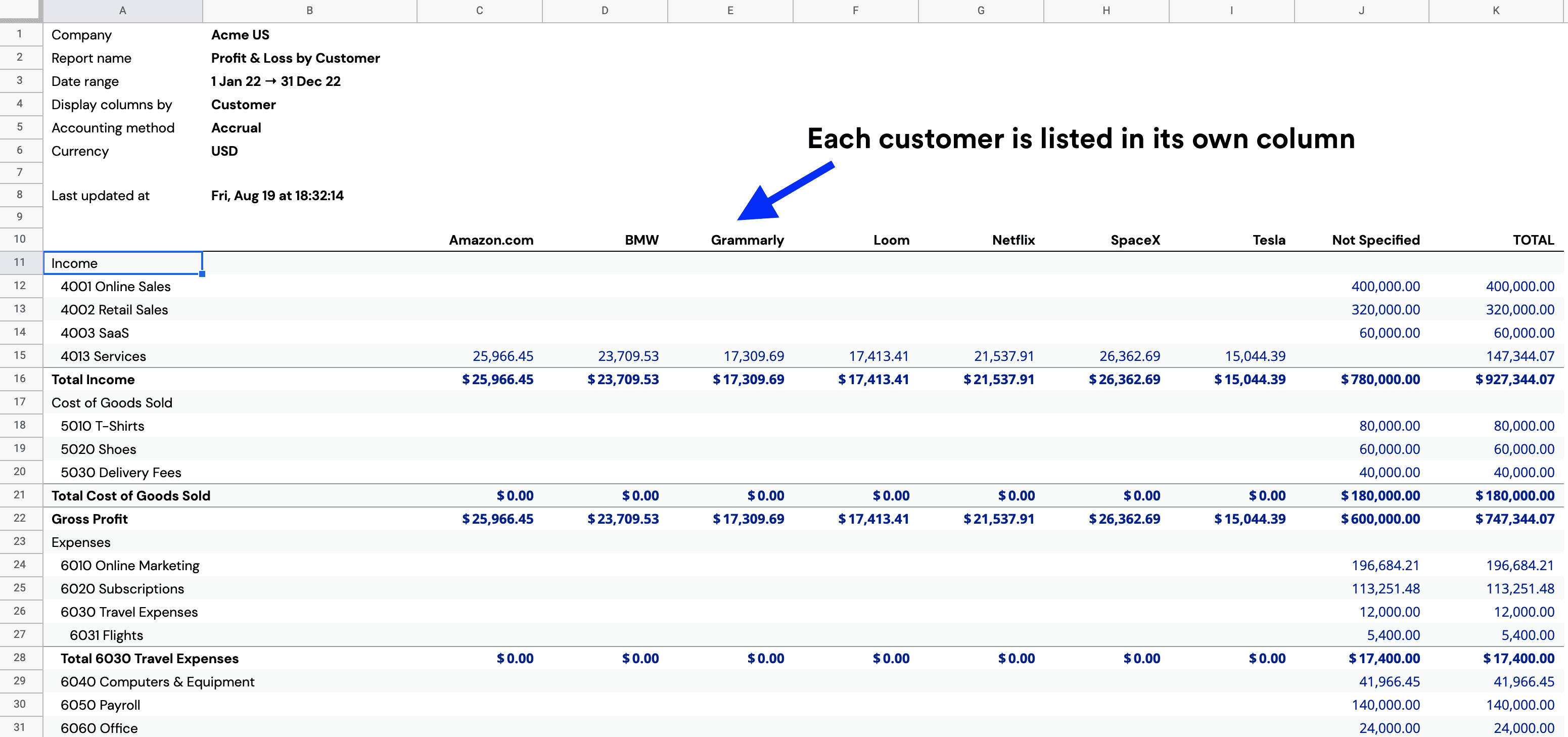Click the 6050 Payroll row label
Viewport: 1568px width, 737px height.
pos(101,705)
